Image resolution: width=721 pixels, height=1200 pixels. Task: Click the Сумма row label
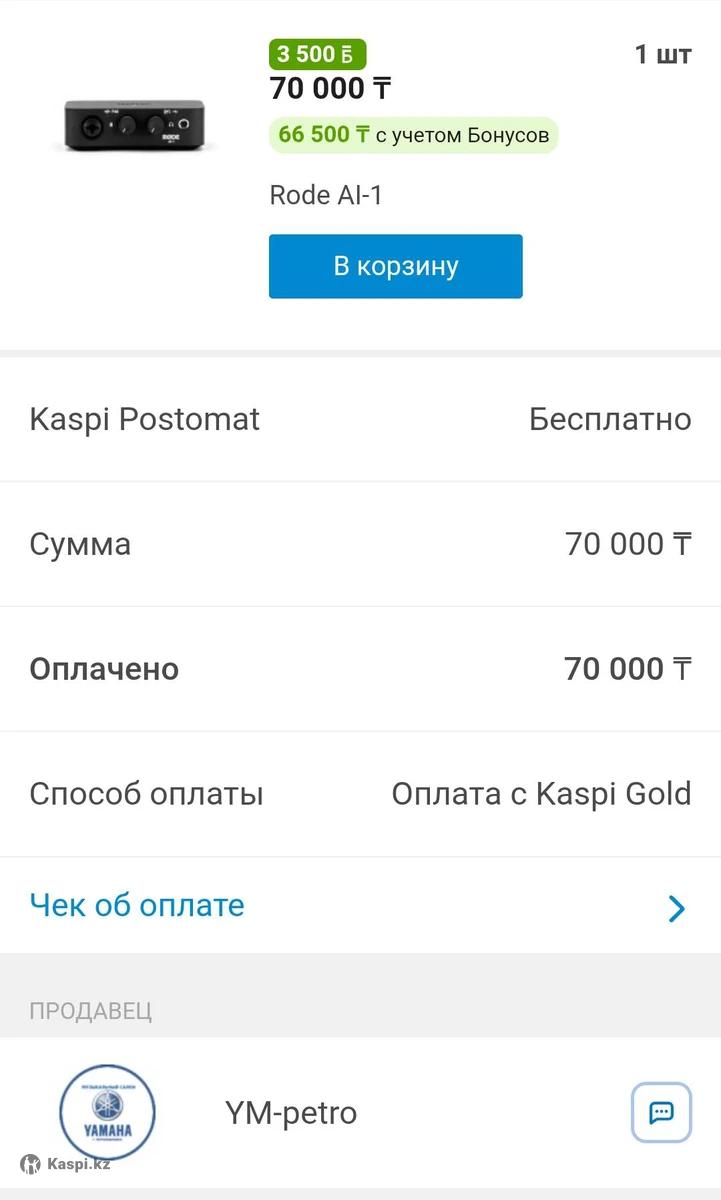[80, 544]
